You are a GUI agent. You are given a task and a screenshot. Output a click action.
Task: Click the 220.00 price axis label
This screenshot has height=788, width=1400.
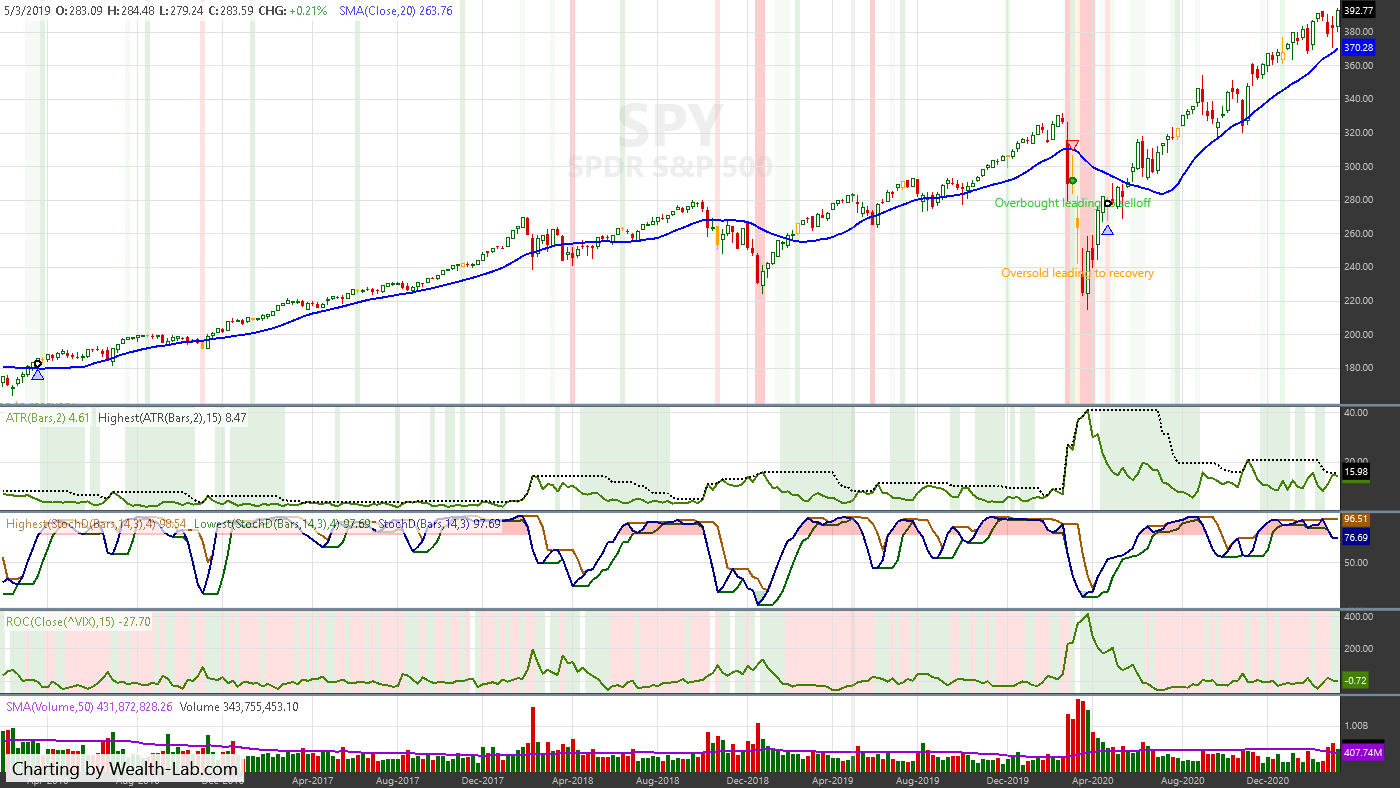pos(1359,300)
